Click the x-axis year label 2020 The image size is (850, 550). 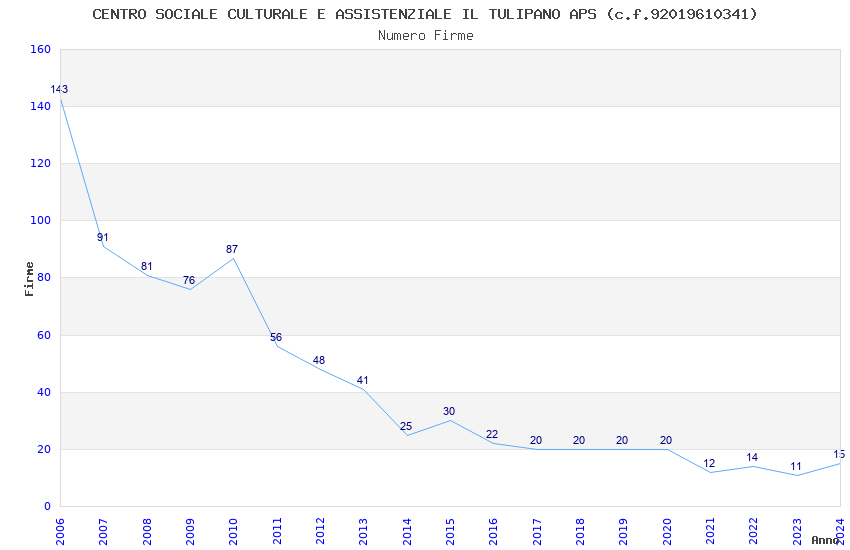click(x=667, y=532)
